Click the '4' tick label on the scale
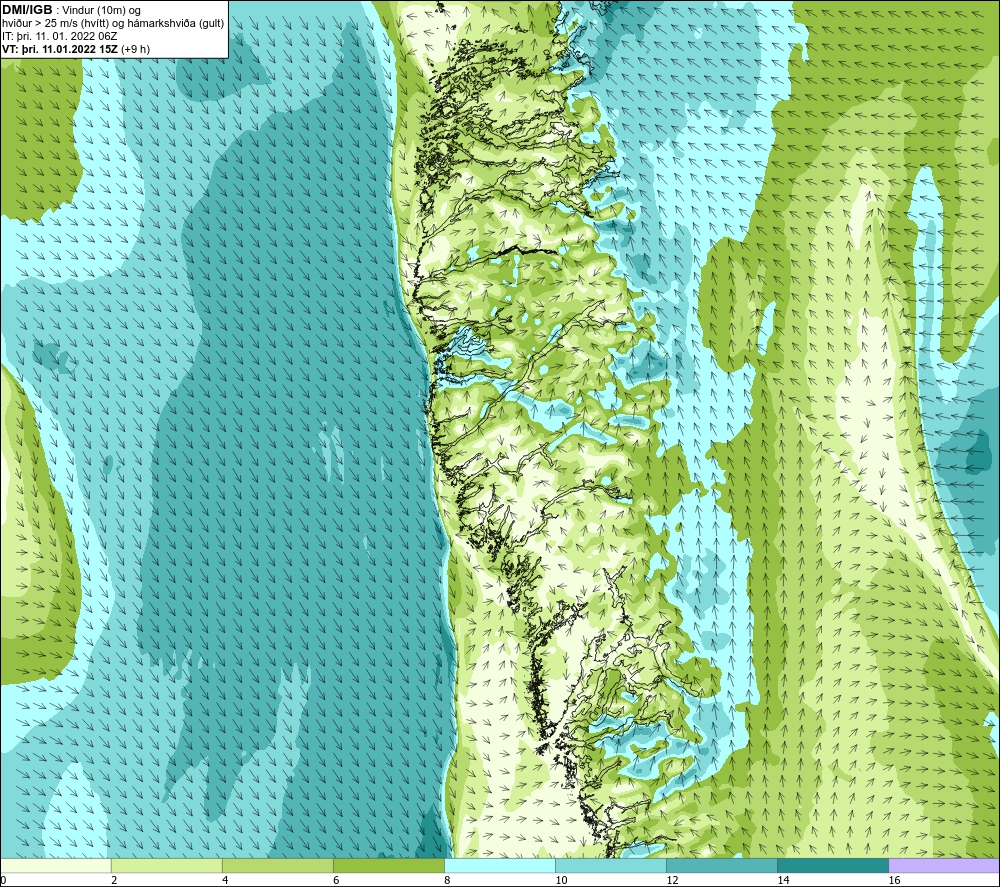This screenshot has height=887, width=1000. [224, 880]
